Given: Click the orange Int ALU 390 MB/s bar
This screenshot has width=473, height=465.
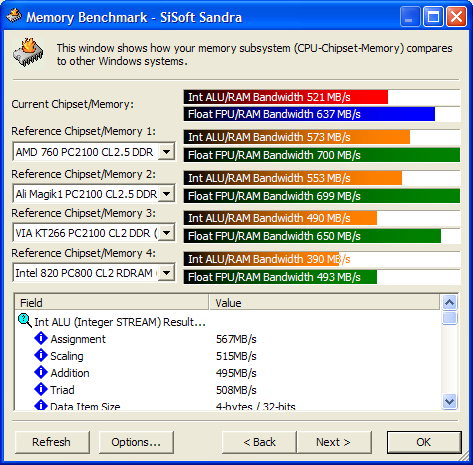Looking at the screenshot, I should pos(262,259).
